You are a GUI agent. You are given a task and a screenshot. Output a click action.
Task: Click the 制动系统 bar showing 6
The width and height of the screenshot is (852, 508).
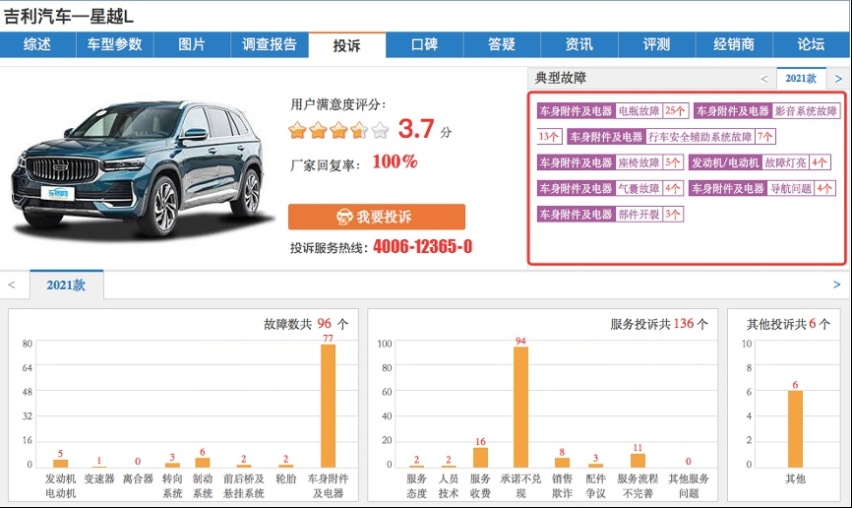203,463
